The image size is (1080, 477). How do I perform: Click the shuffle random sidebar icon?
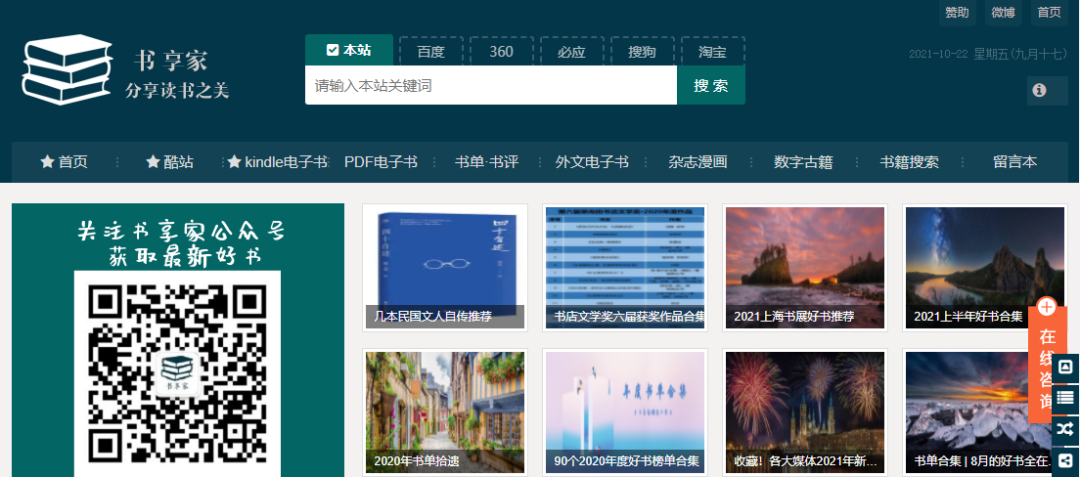pyautogui.click(x=1066, y=430)
